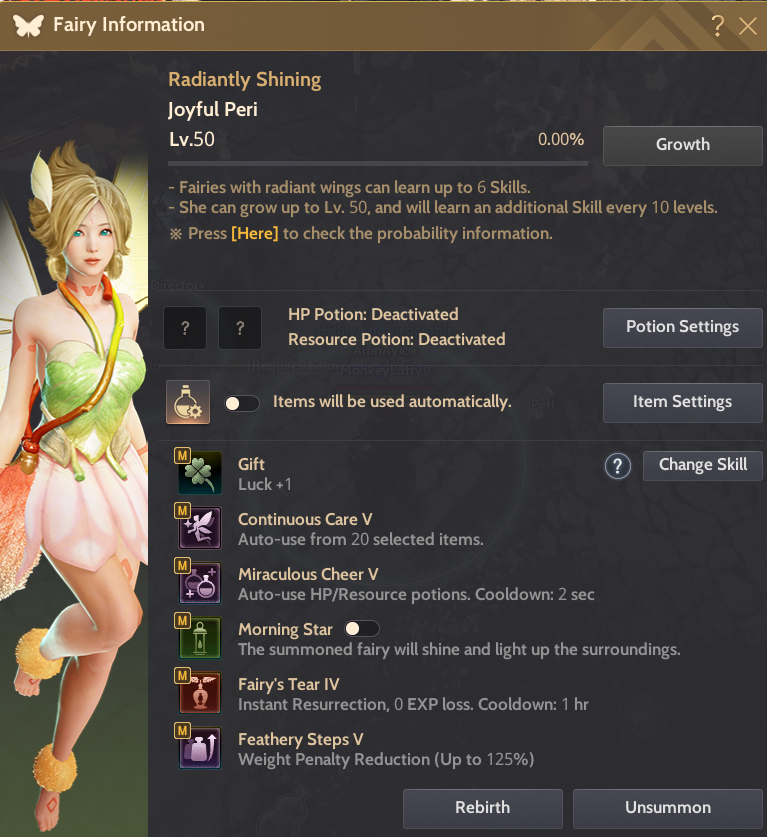The width and height of the screenshot is (767, 837).
Task: Open the Growth menu
Action: [x=683, y=145]
